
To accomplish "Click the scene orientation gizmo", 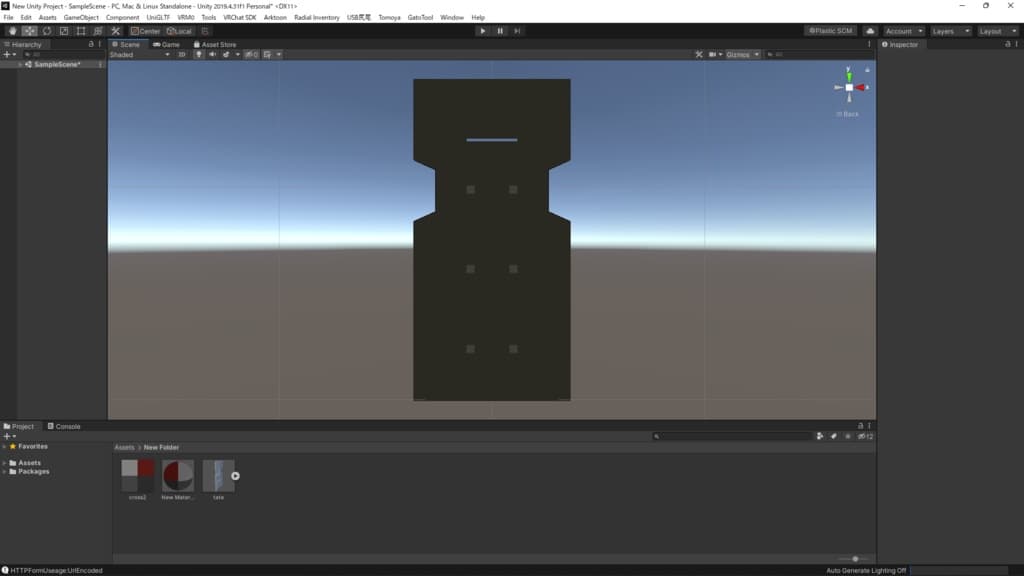I will [x=849, y=88].
